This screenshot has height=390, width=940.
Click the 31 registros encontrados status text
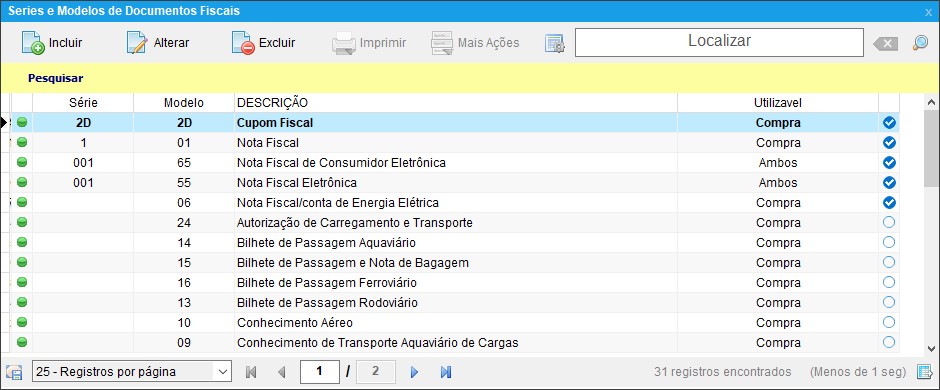coord(722,371)
